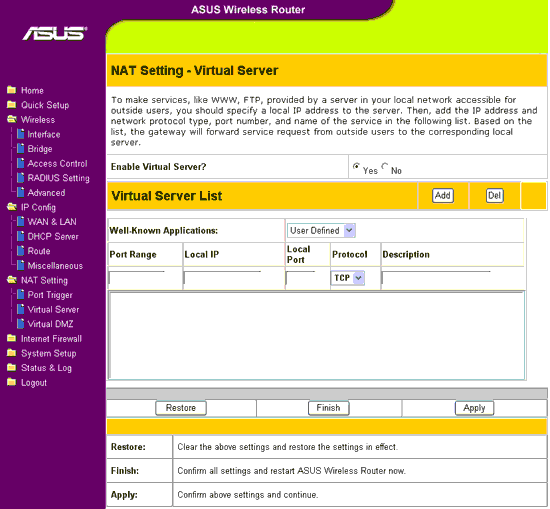Click the Port Trigger page icon

click(x=21, y=295)
